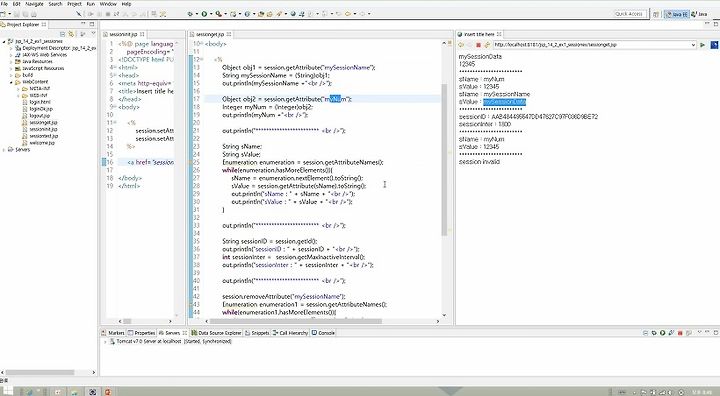Click the Back navigation arrow in main toolbar
This screenshot has width=720, height=396.
(347, 14)
